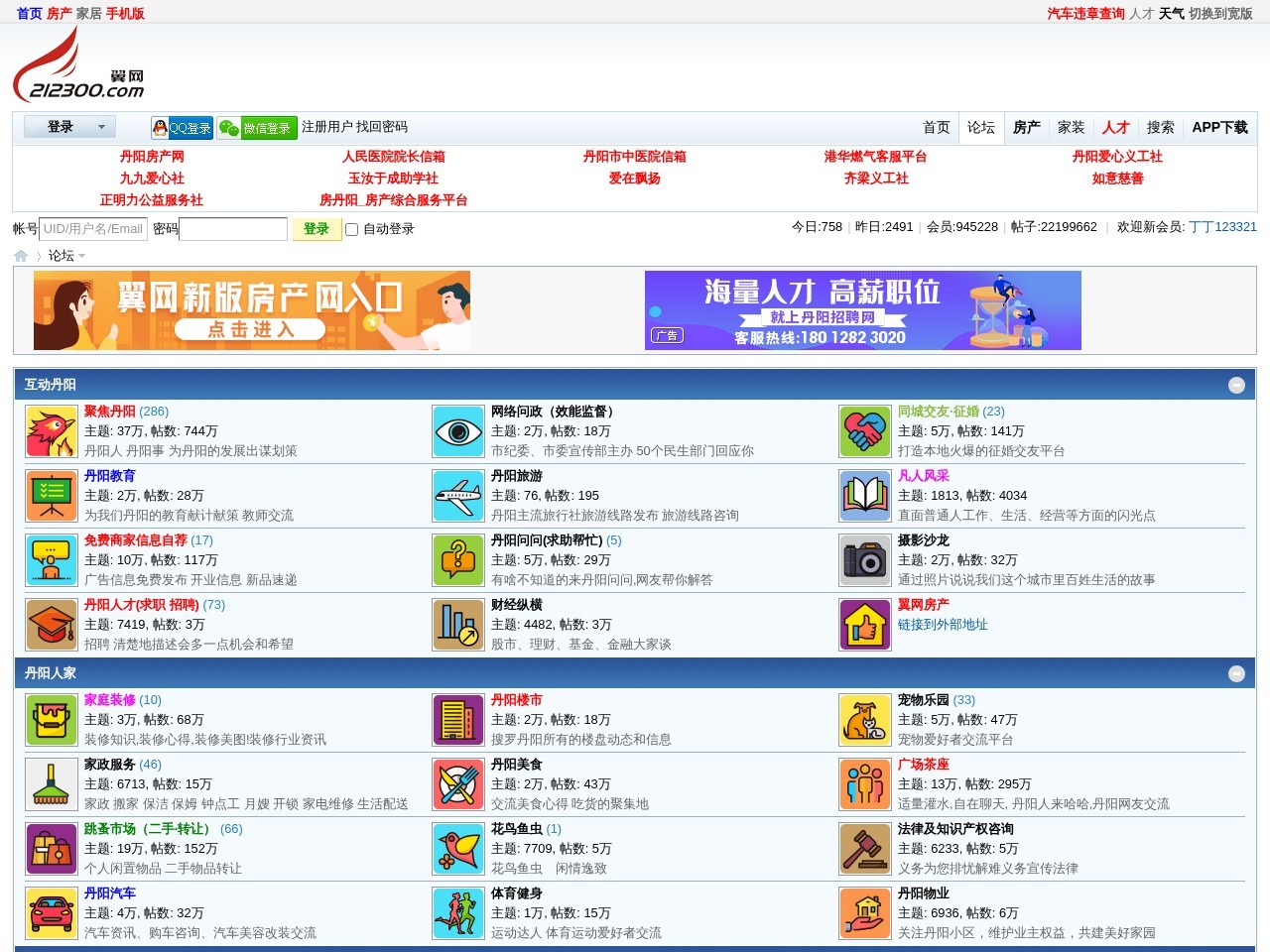Screen dimensions: 1270x952
Task: Open the 正明力公益服务社 link
Action: coord(152,200)
